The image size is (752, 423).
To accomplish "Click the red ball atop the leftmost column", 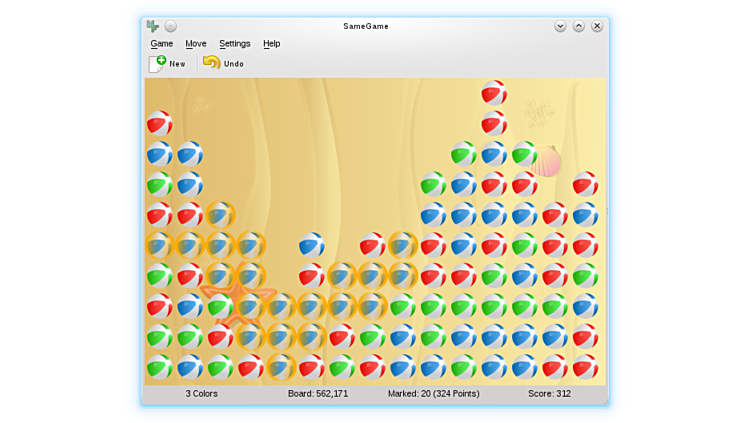I will (x=160, y=124).
